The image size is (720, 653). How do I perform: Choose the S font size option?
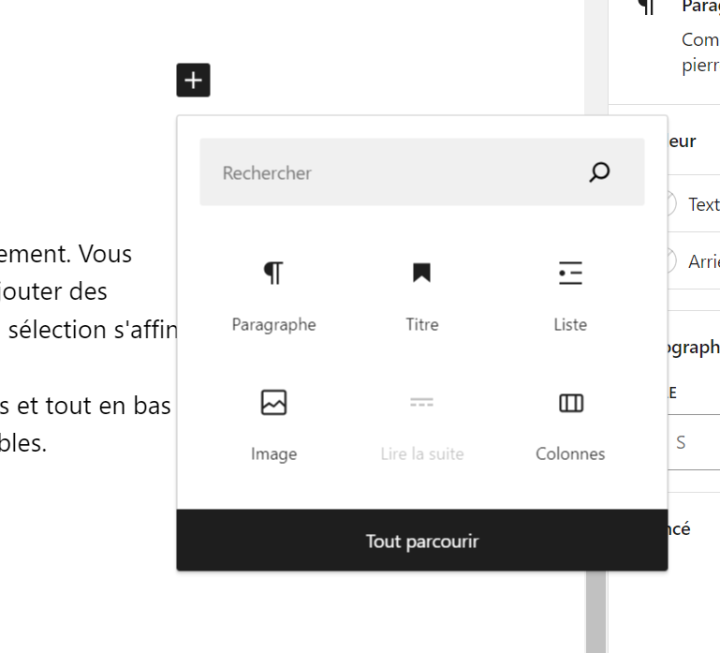point(681,442)
